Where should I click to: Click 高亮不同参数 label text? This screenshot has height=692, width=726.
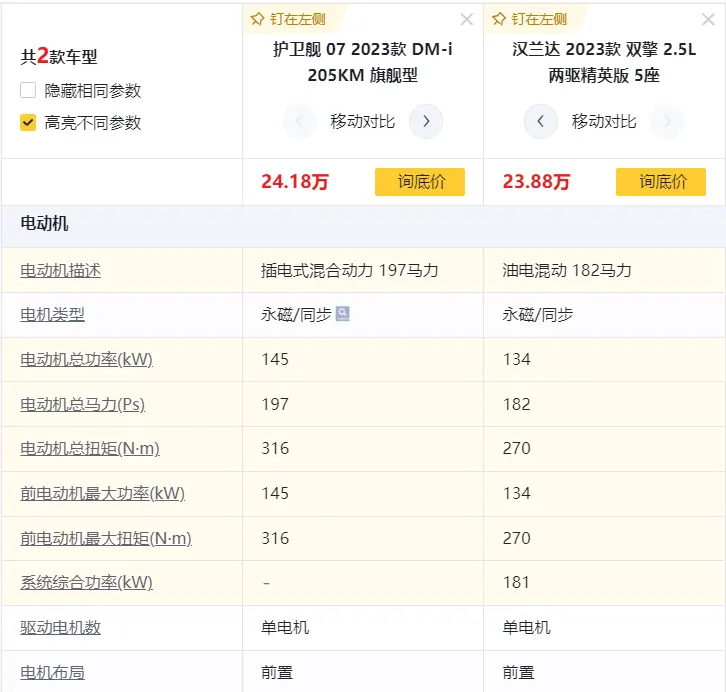pyautogui.click(x=93, y=123)
